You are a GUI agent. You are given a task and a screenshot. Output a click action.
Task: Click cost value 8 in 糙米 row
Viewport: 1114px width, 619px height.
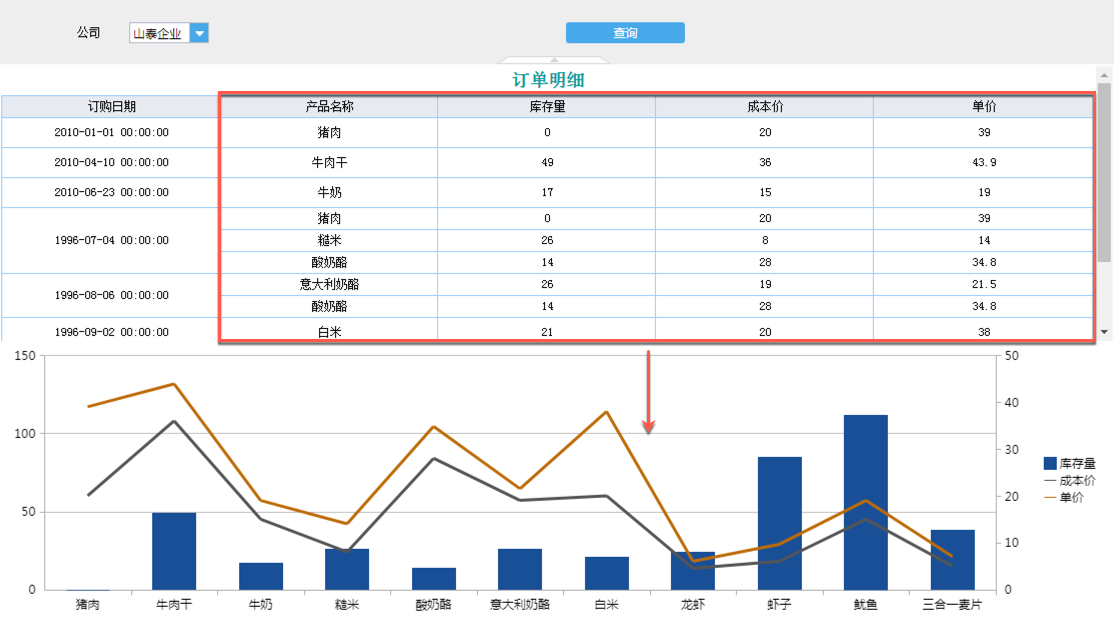[x=764, y=240]
